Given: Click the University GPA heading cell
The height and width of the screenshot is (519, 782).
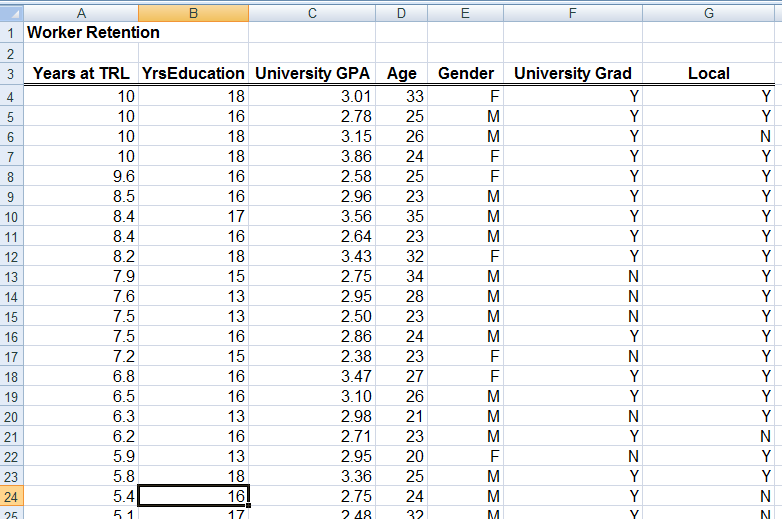Looking at the screenshot, I should 312,74.
